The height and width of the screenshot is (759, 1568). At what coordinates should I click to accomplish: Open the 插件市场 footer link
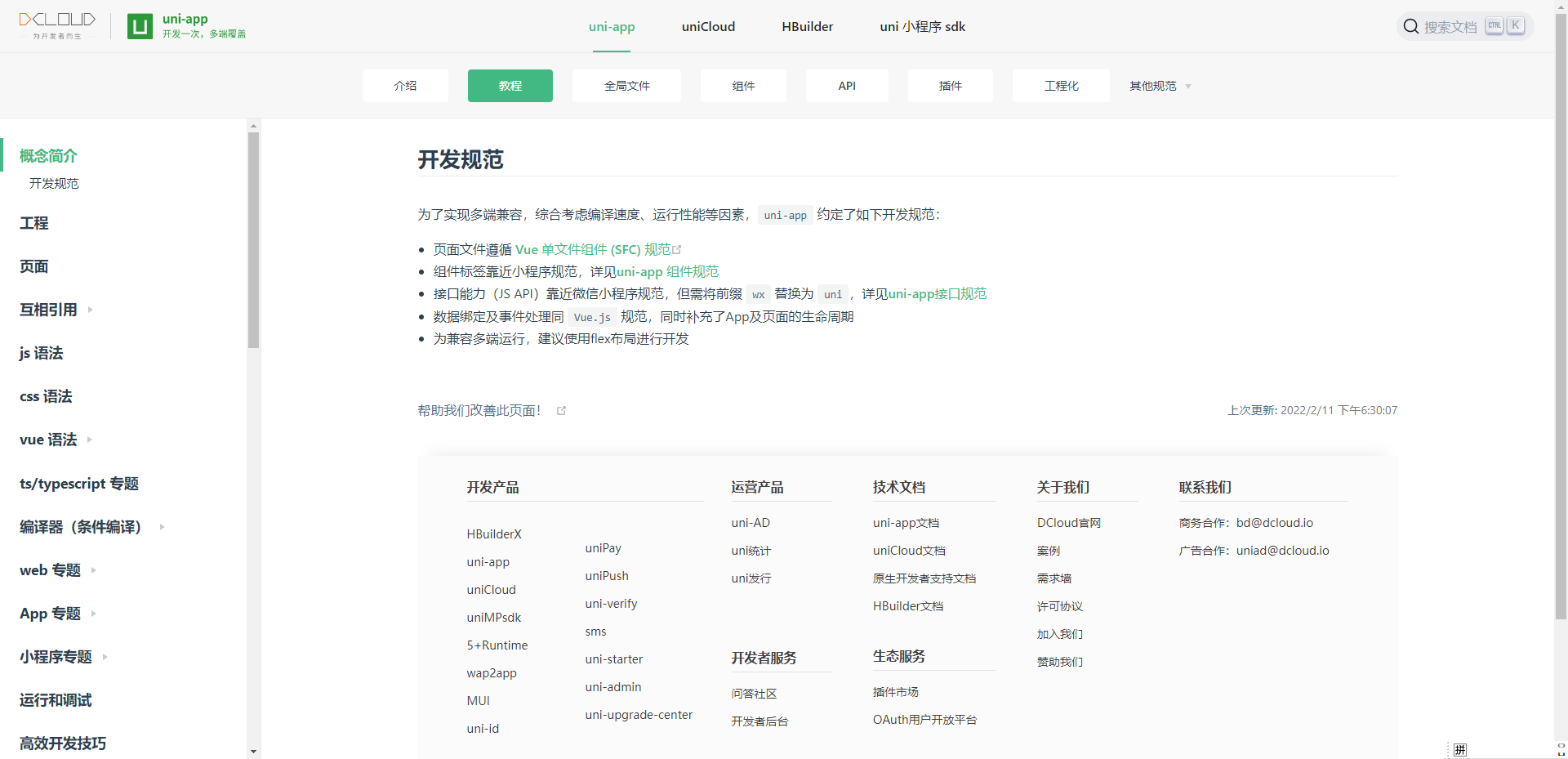895,692
